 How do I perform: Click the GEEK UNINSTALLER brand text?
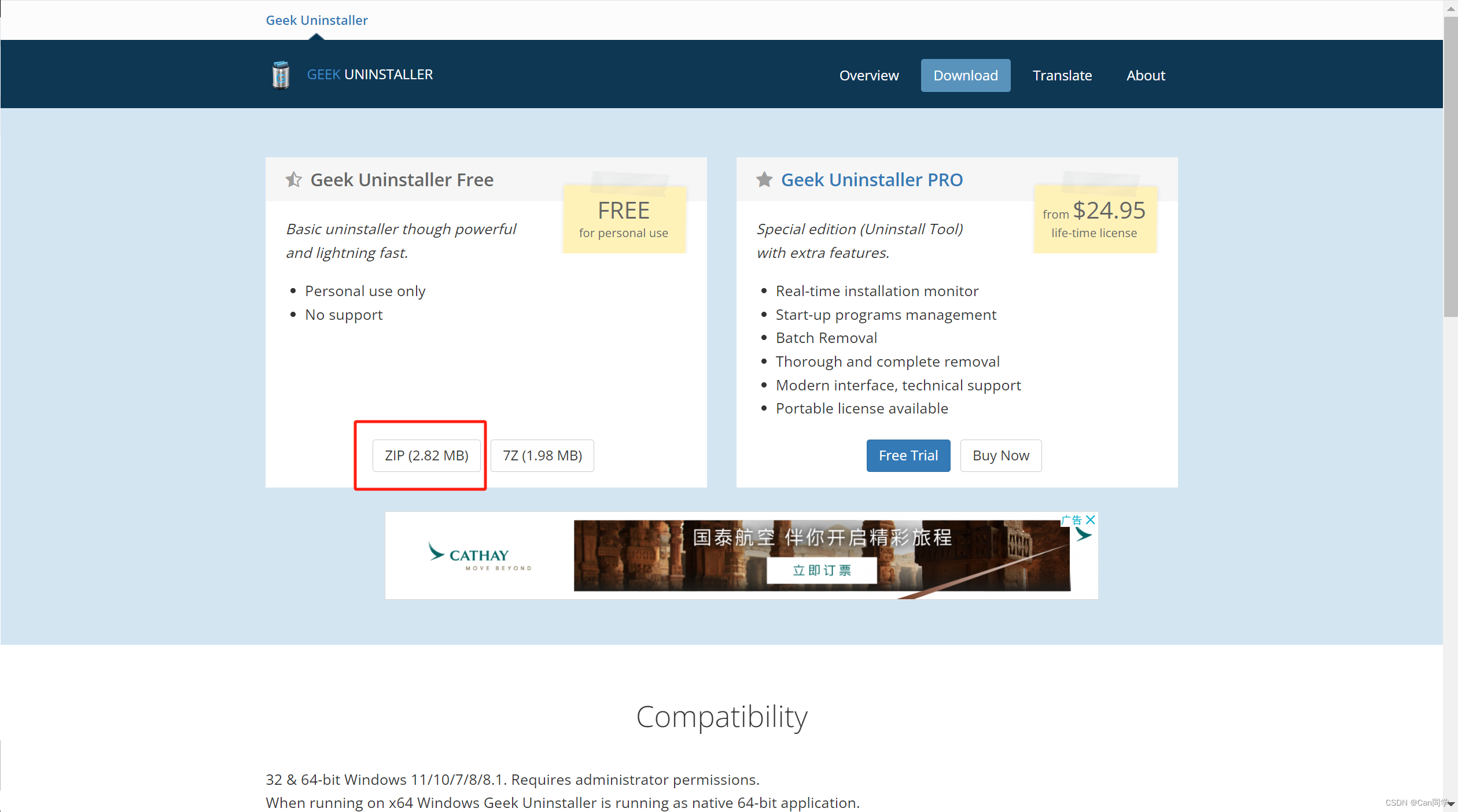(370, 75)
